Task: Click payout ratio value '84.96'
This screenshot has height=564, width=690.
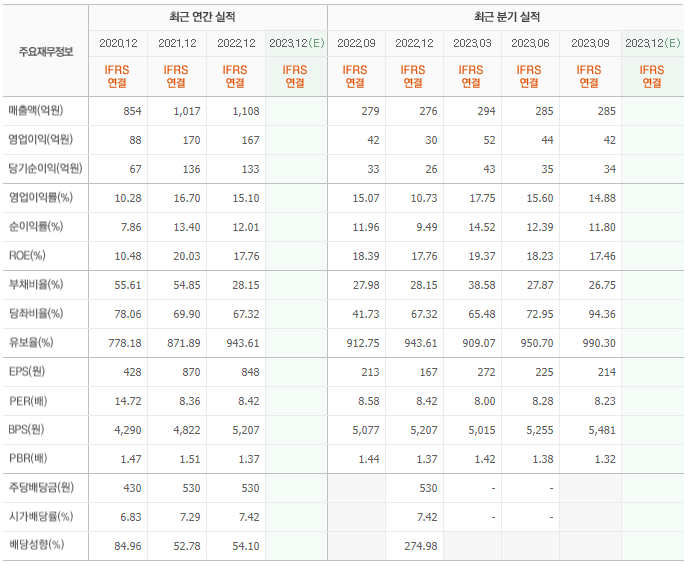Action: 128,546
